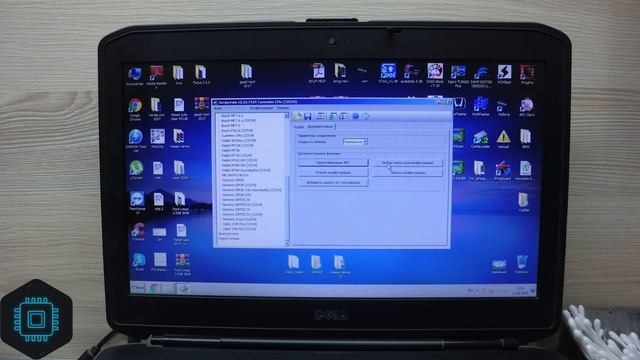Click the clock in the system tray
Viewport: 640px width, 360px height.
point(520,290)
